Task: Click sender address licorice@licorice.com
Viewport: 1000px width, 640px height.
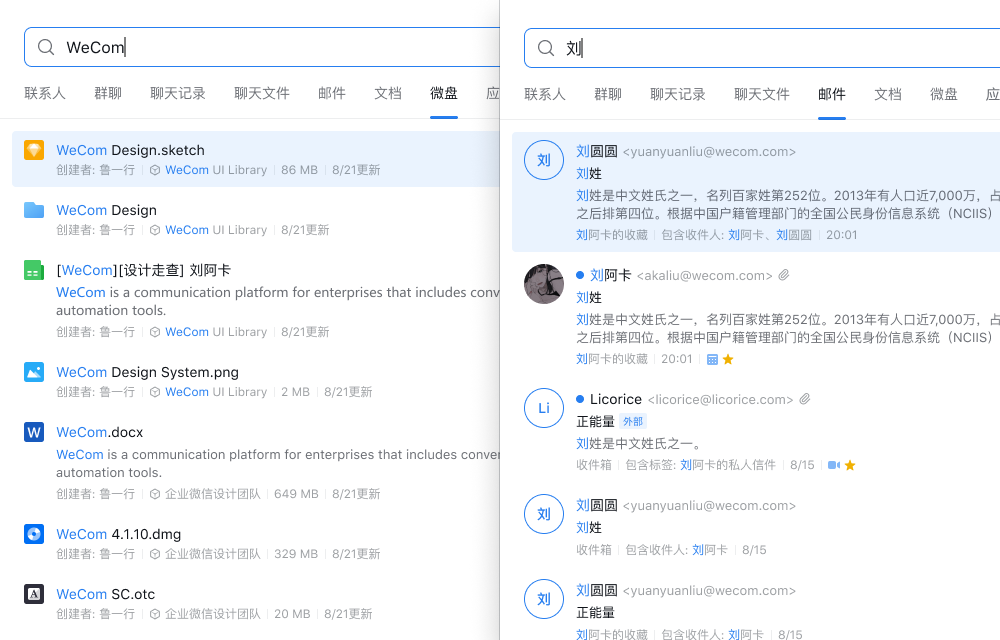Action: (x=720, y=400)
